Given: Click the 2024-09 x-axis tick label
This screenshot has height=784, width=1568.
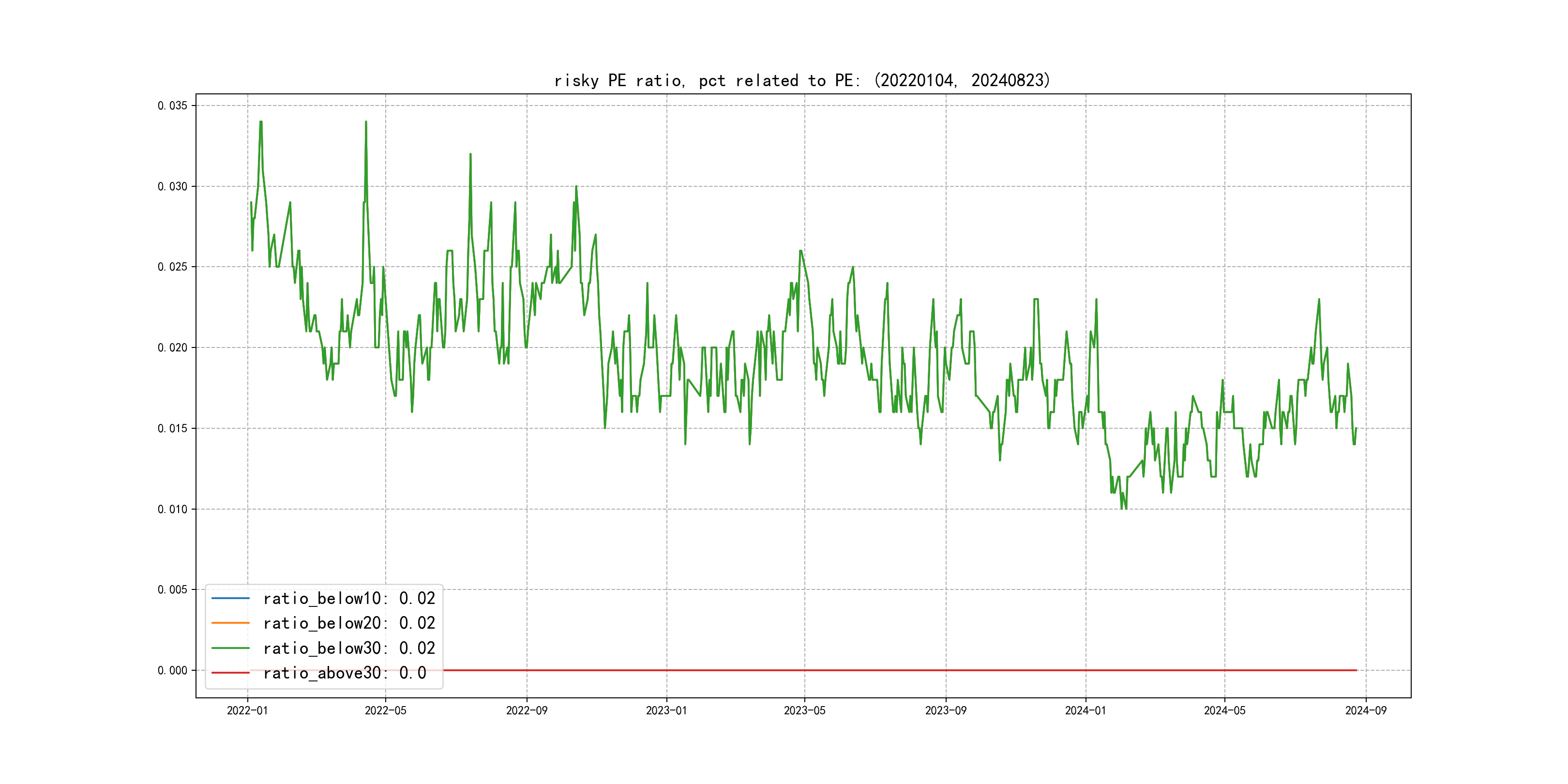Looking at the screenshot, I should (x=1365, y=710).
